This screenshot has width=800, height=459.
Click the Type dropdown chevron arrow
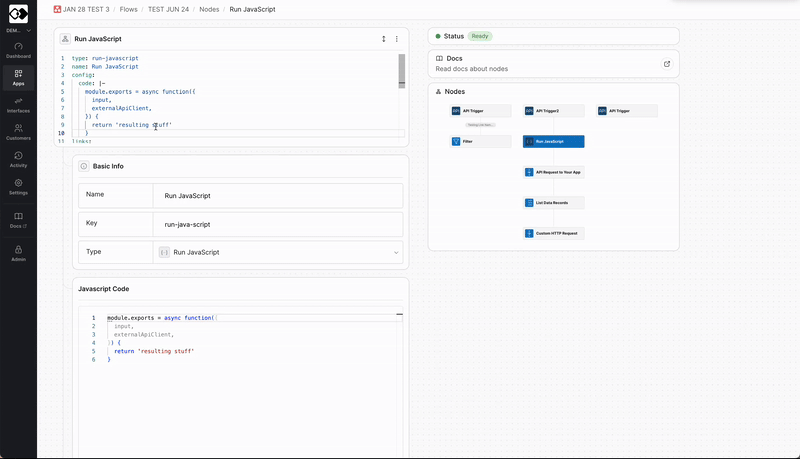(x=396, y=252)
